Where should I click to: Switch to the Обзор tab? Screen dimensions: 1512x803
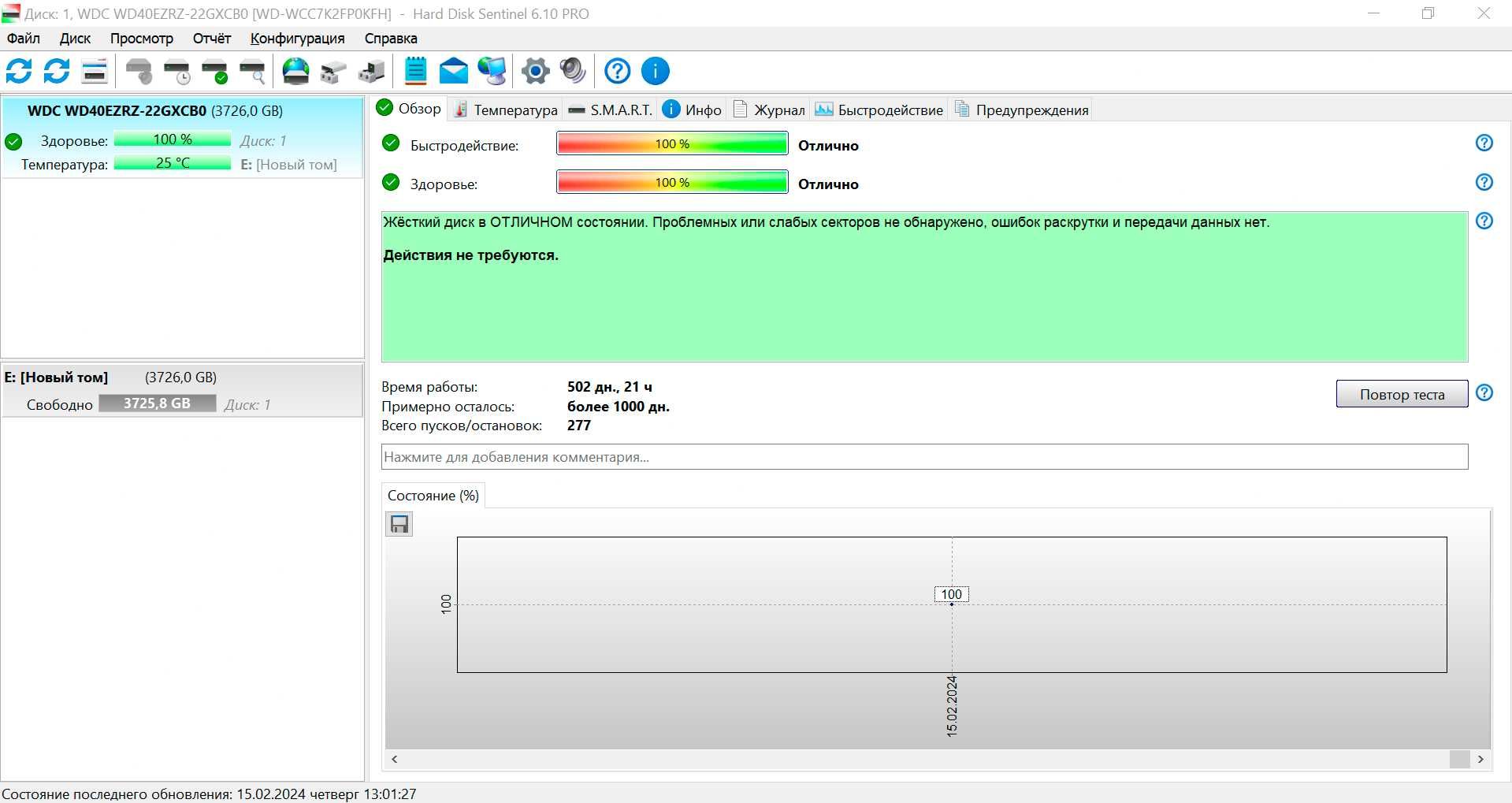[409, 109]
